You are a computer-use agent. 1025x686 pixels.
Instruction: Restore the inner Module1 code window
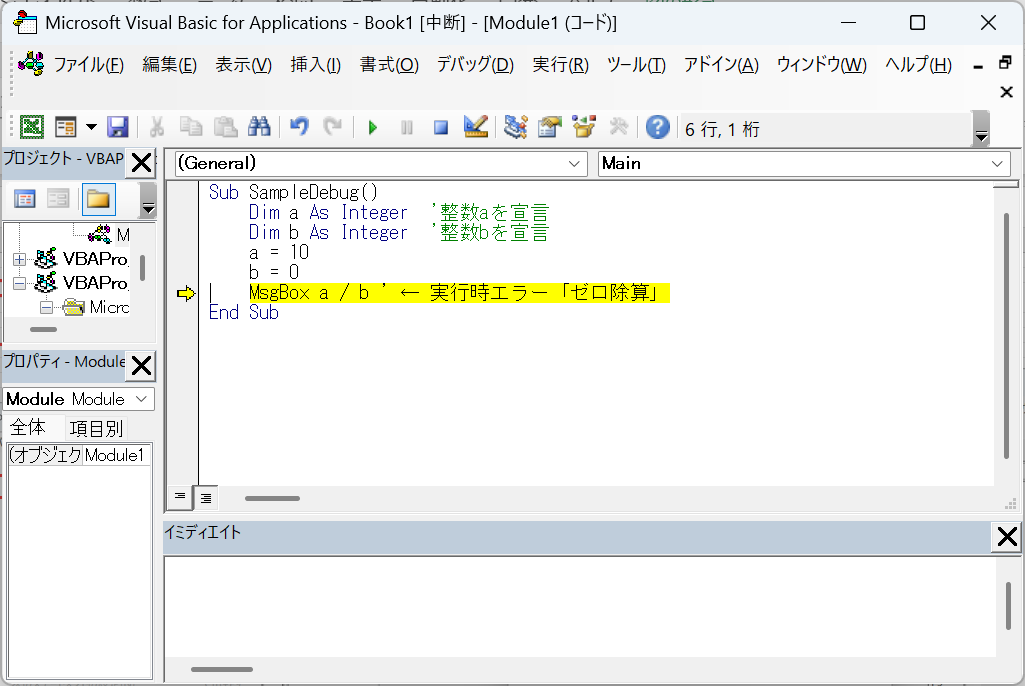coord(1005,63)
